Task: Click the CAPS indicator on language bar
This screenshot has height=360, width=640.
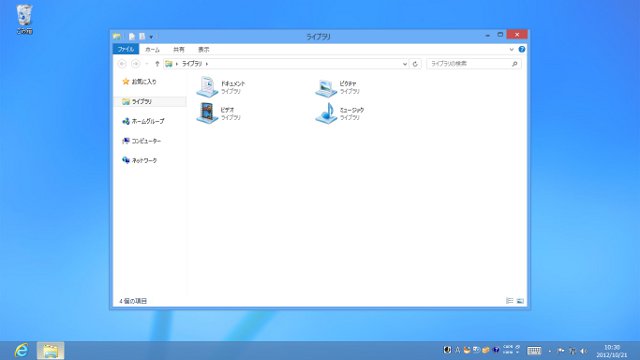Action: coord(508,347)
